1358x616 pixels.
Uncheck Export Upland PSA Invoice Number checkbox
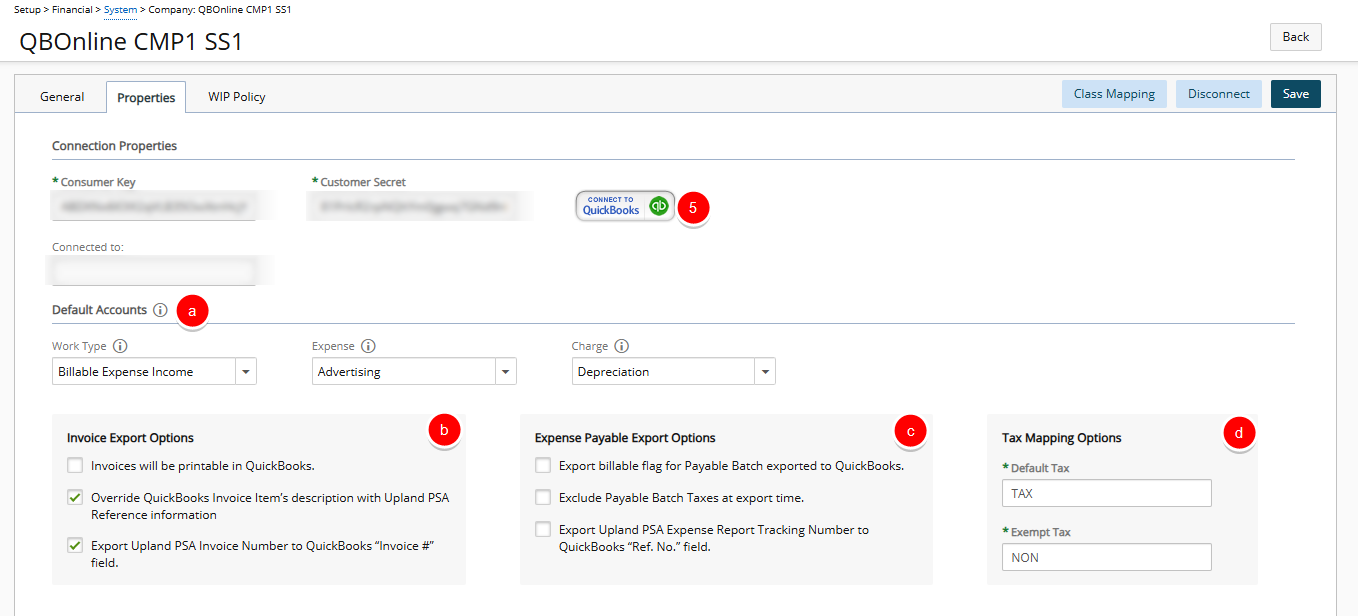pyautogui.click(x=75, y=545)
